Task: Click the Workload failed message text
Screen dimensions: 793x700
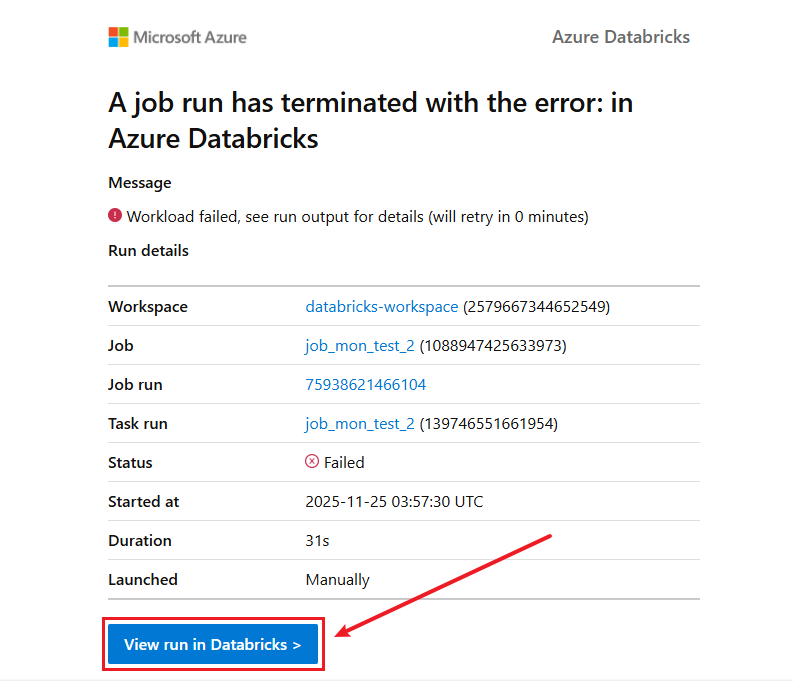Action: (x=357, y=217)
